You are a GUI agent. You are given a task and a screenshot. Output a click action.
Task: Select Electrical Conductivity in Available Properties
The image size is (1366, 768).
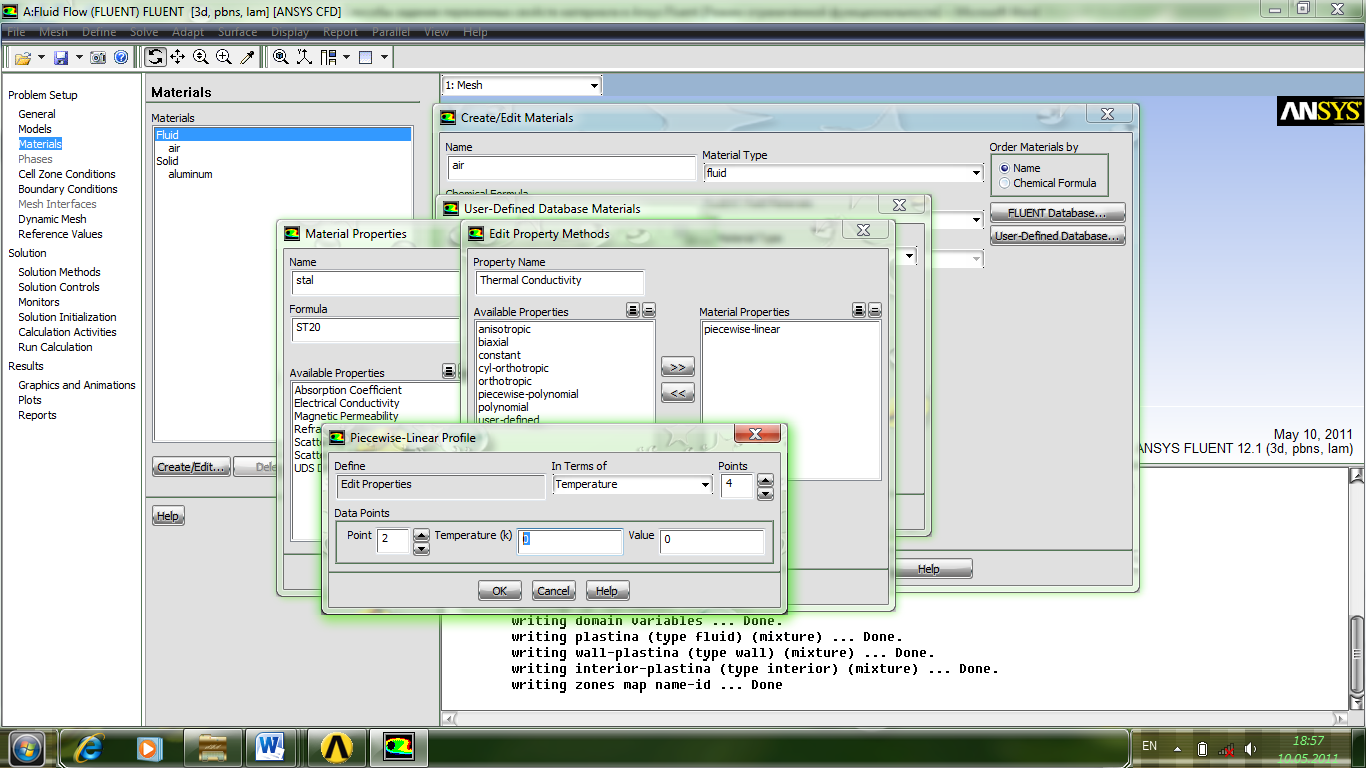347,403
